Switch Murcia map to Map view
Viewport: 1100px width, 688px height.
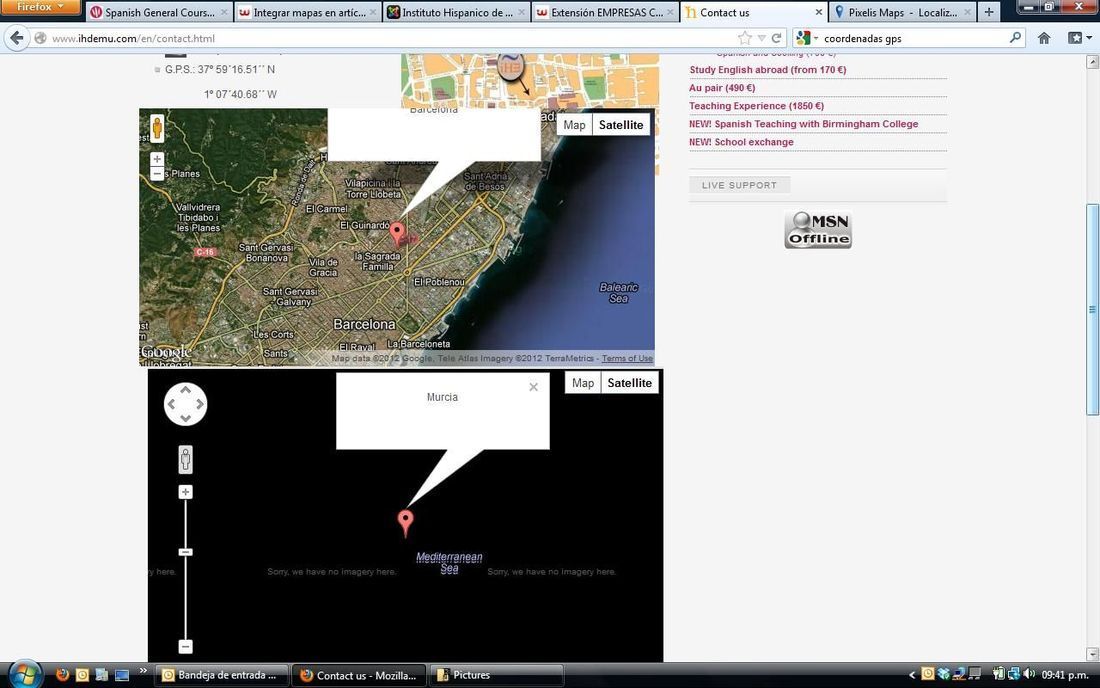point(582,383)
